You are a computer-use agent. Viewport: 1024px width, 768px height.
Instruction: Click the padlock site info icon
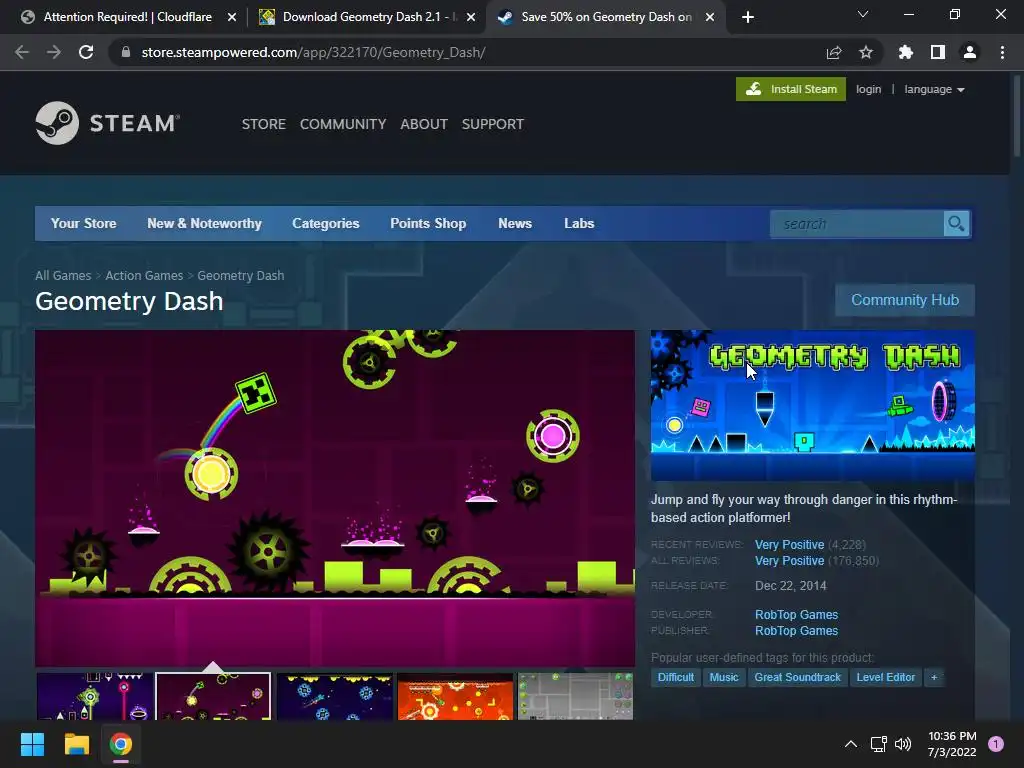coord(126,52)
